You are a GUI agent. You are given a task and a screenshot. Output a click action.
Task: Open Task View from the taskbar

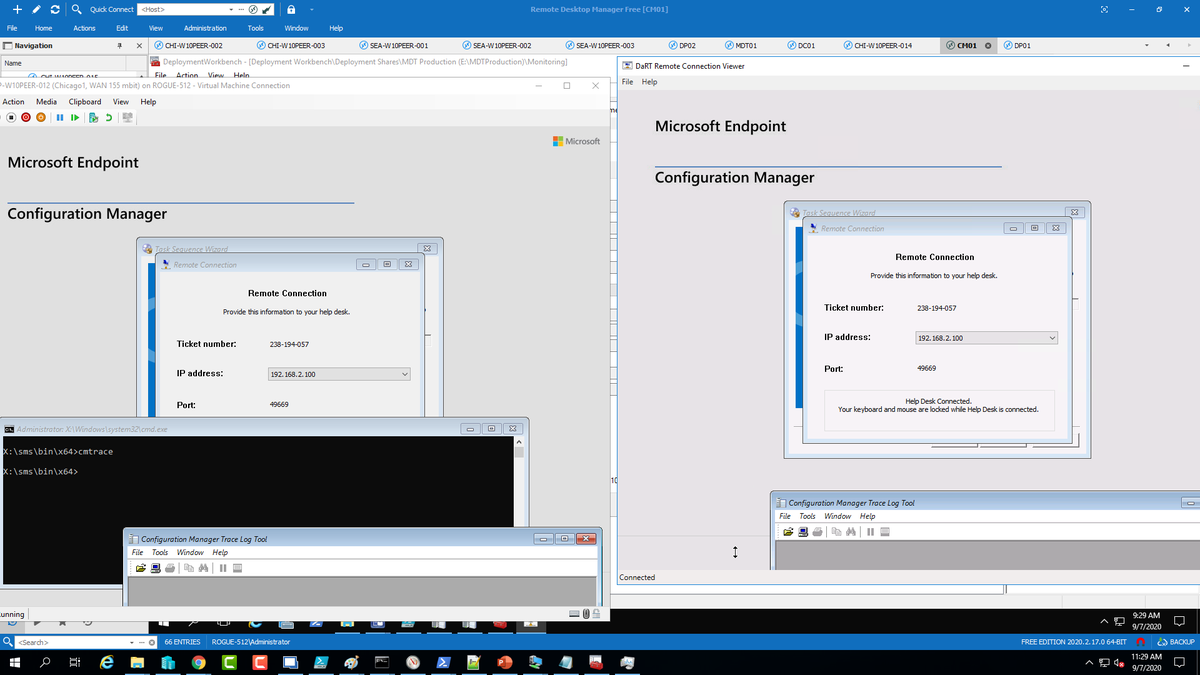[74, 662]
